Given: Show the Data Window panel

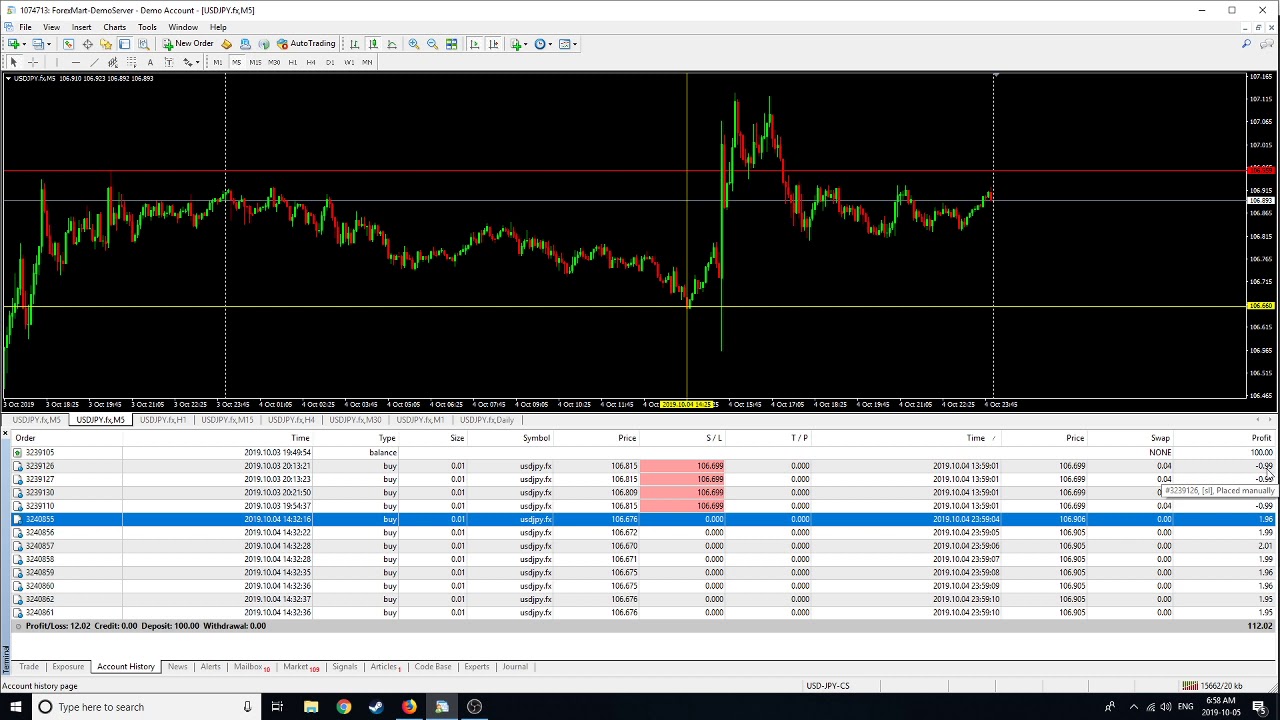Looking at the screenshot, I should [x=87, y=44].
